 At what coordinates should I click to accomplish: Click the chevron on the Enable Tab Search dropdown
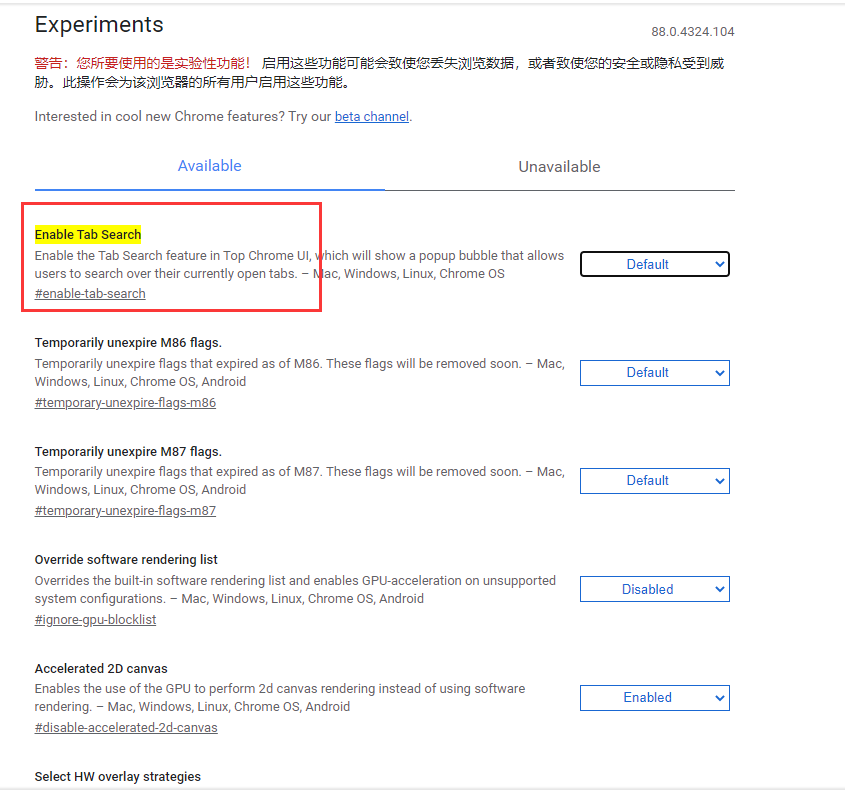(x=717, y=264)
